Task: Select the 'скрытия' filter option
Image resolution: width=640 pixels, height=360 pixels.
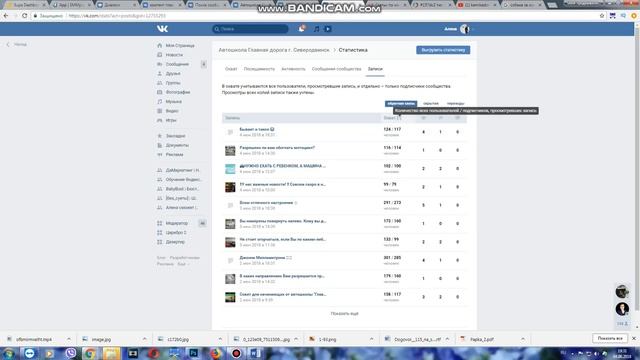Action: point(431,104)
